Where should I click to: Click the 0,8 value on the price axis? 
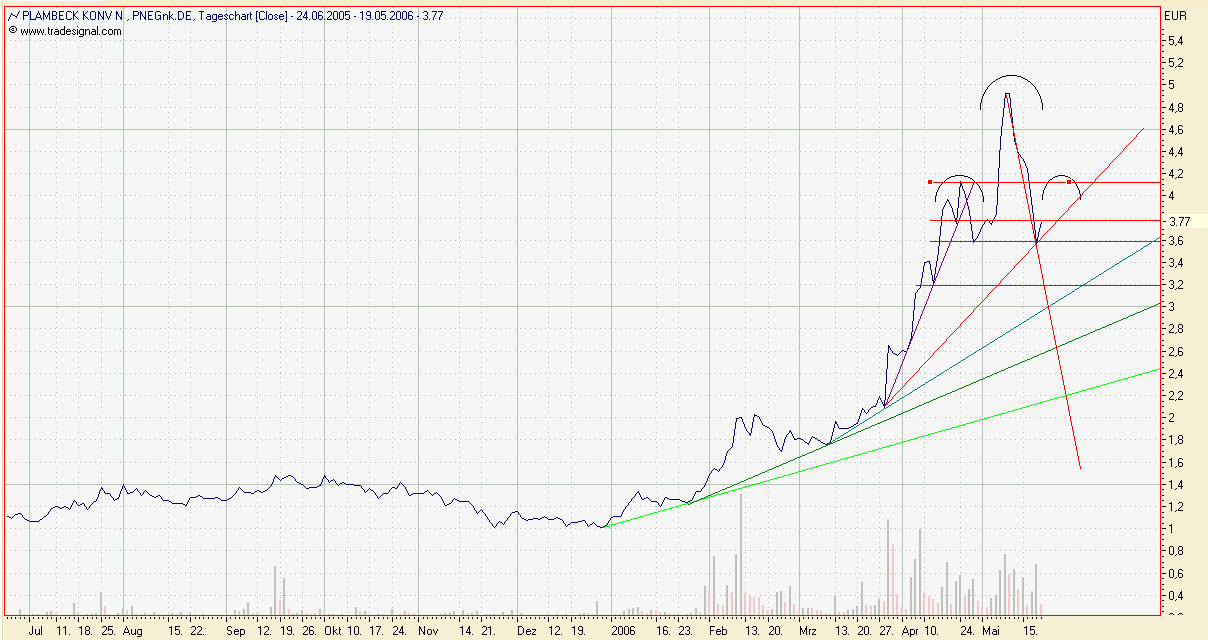tap(1176, 551)
